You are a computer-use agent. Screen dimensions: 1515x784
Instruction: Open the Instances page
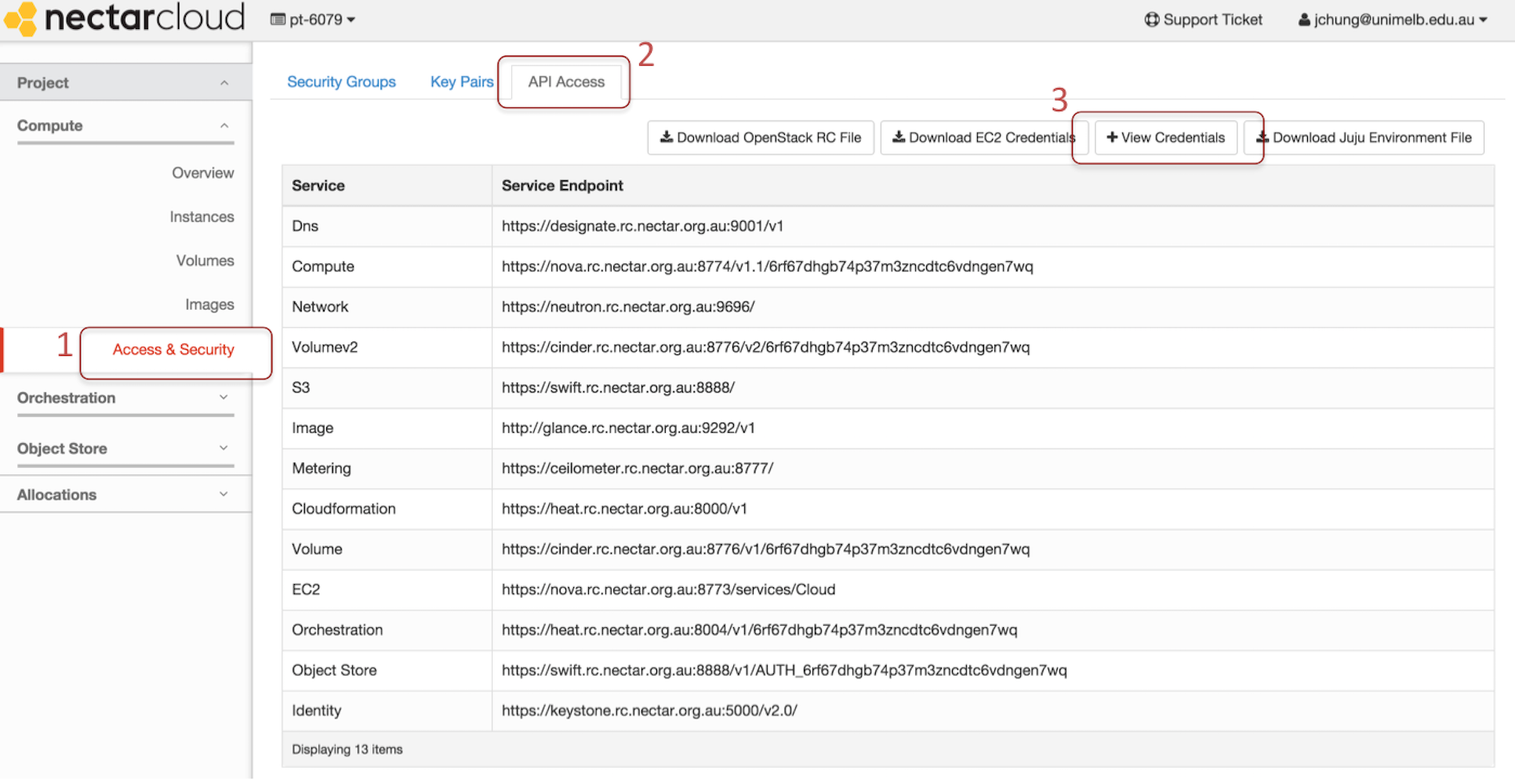202,217
